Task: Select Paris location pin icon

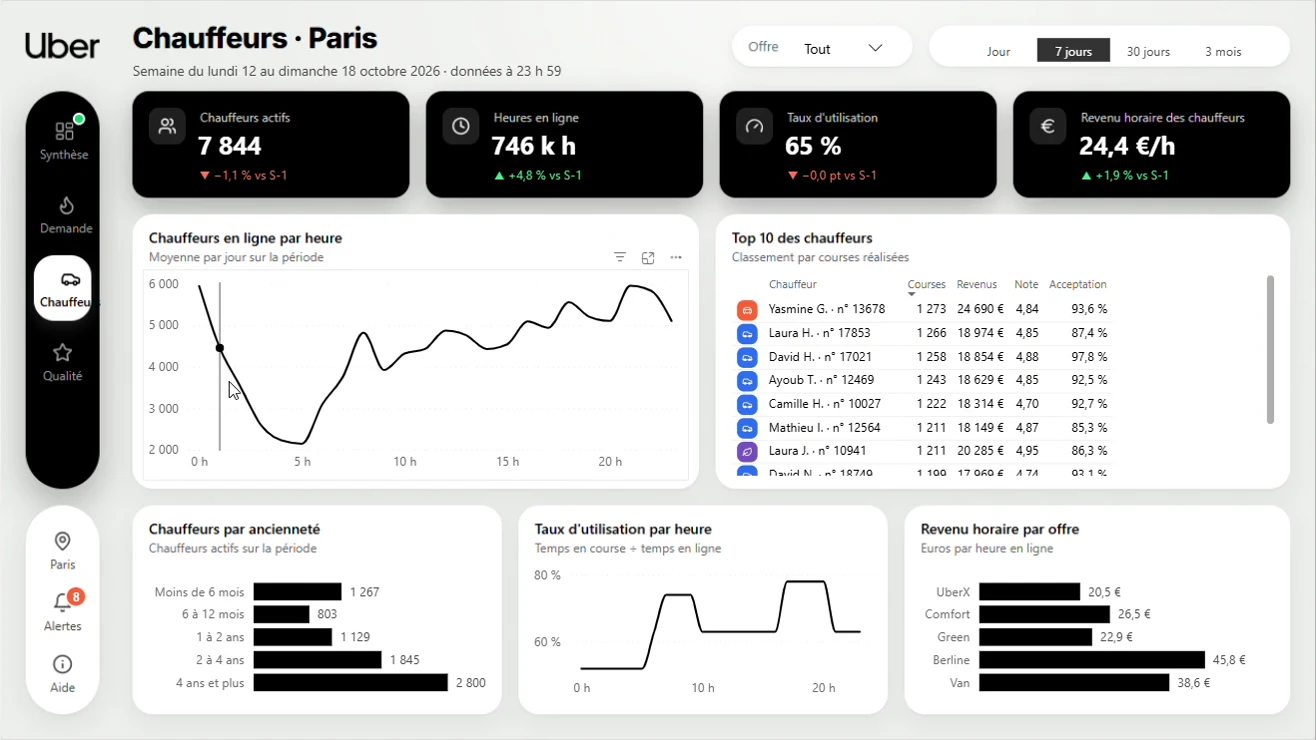Action: coord(62,541)
